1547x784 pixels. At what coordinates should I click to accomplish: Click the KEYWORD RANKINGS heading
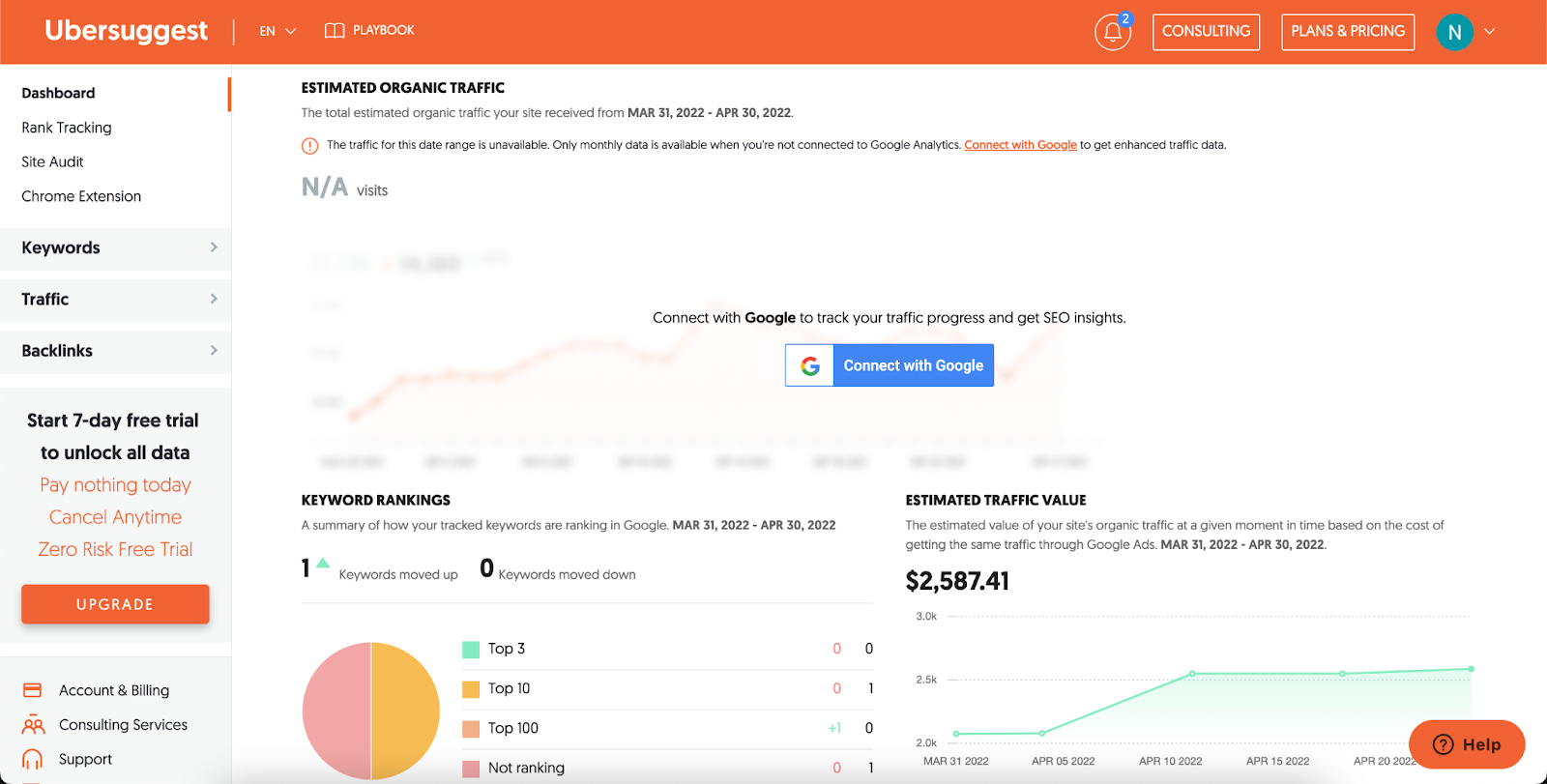click(376, 500)
